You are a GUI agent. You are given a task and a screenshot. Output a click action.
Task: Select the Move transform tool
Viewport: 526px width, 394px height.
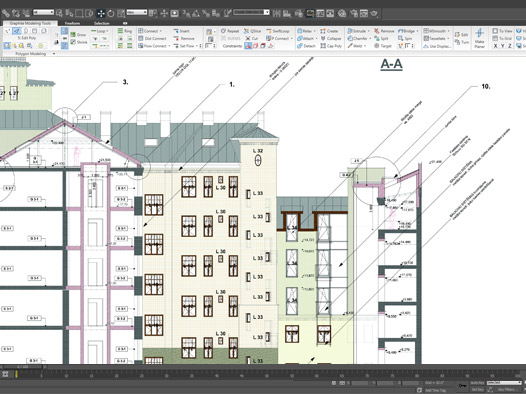coord(101,13)
